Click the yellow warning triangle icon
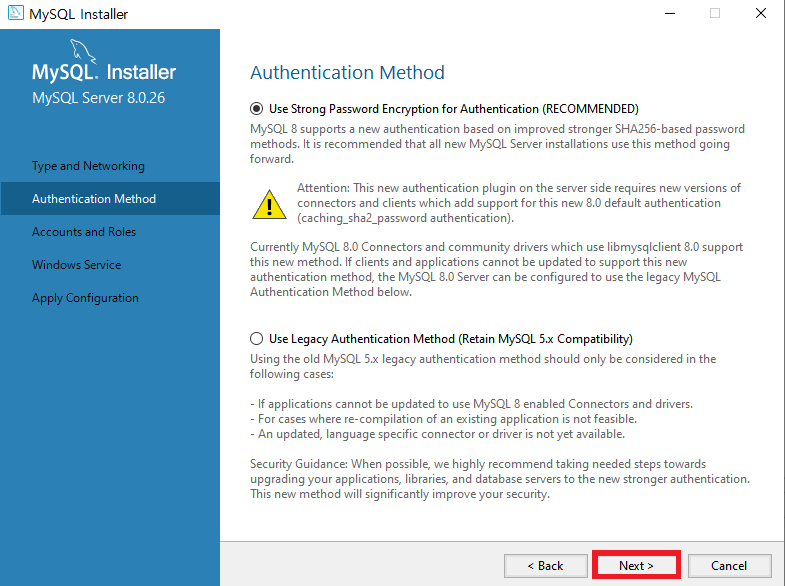The width and height of the screenshot is (785, 586). [x=269, y=205]
